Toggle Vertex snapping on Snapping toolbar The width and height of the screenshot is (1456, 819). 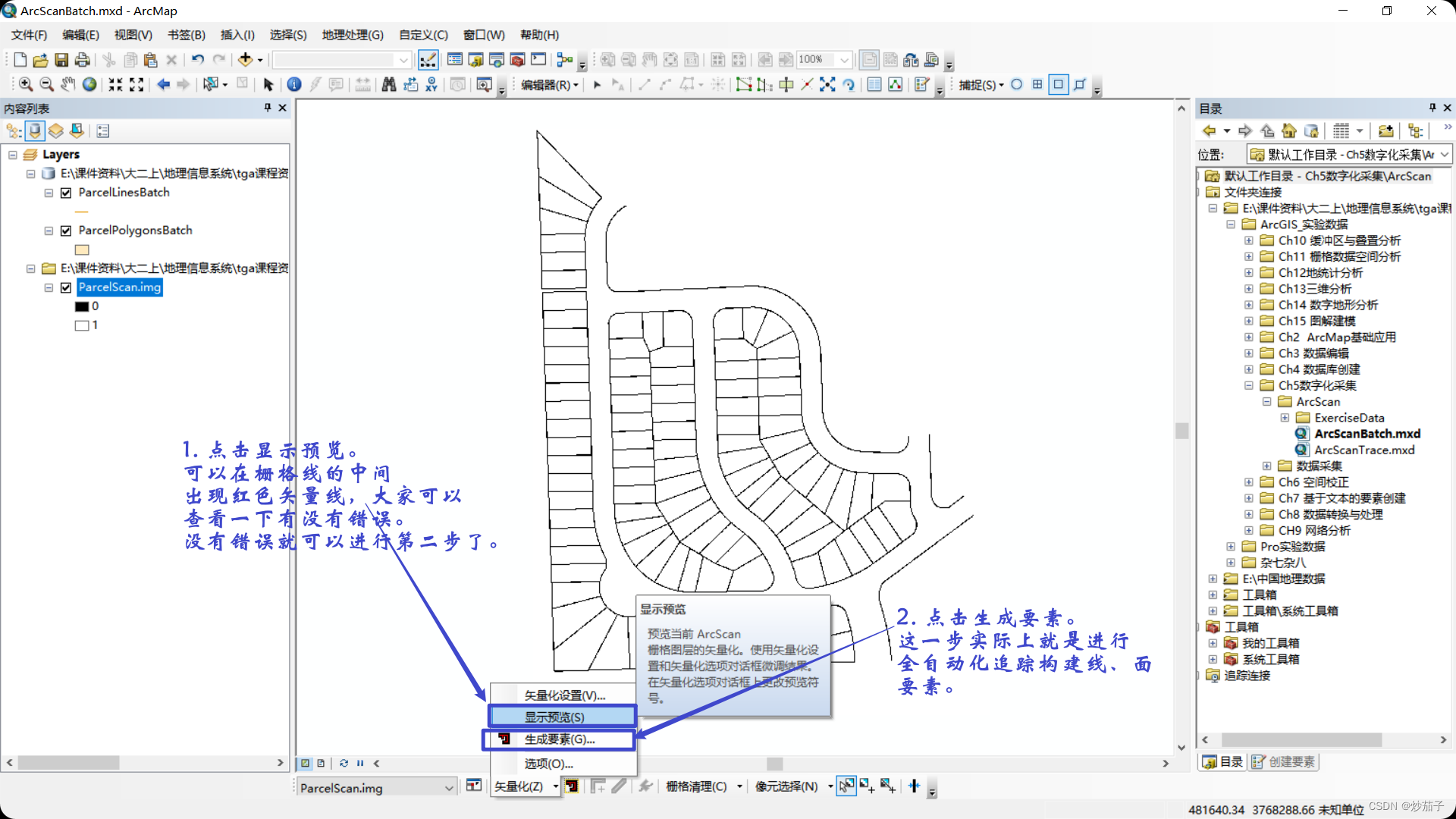[1059, 84]
